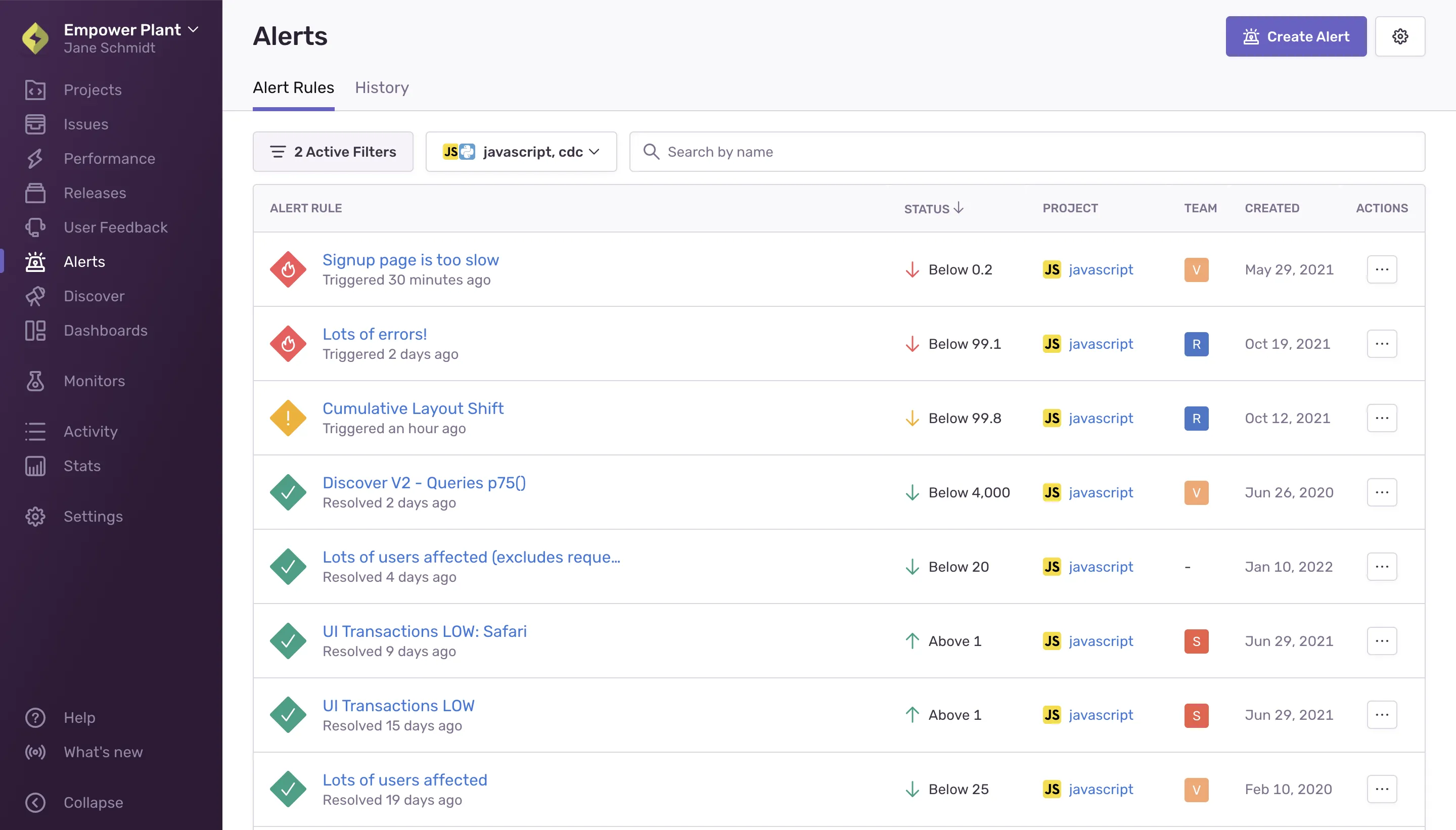Open the javascript, cdc project filter dropdown
1456x830 pixels.
point(520,151)
